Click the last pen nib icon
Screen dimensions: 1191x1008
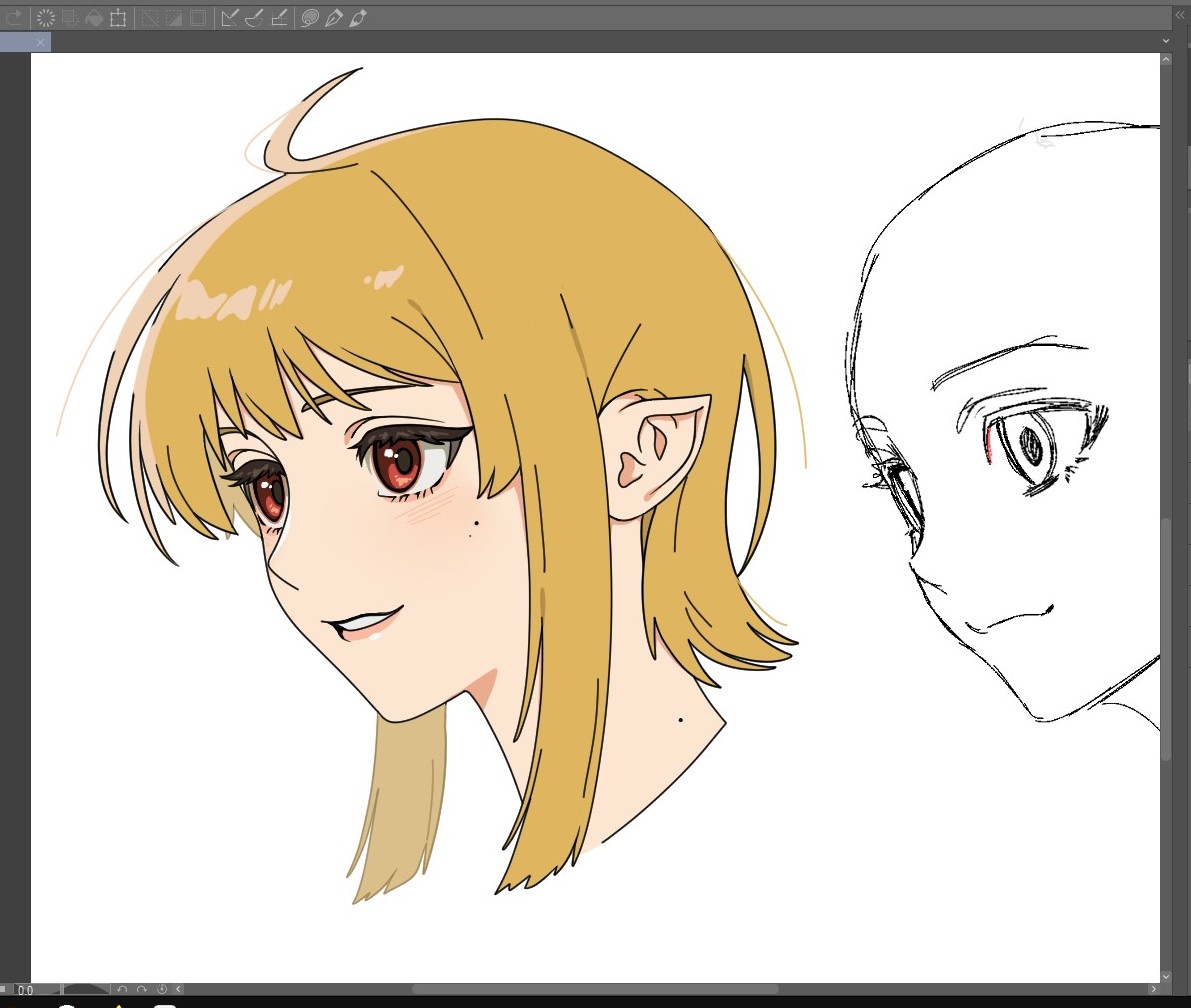(359, 17)
